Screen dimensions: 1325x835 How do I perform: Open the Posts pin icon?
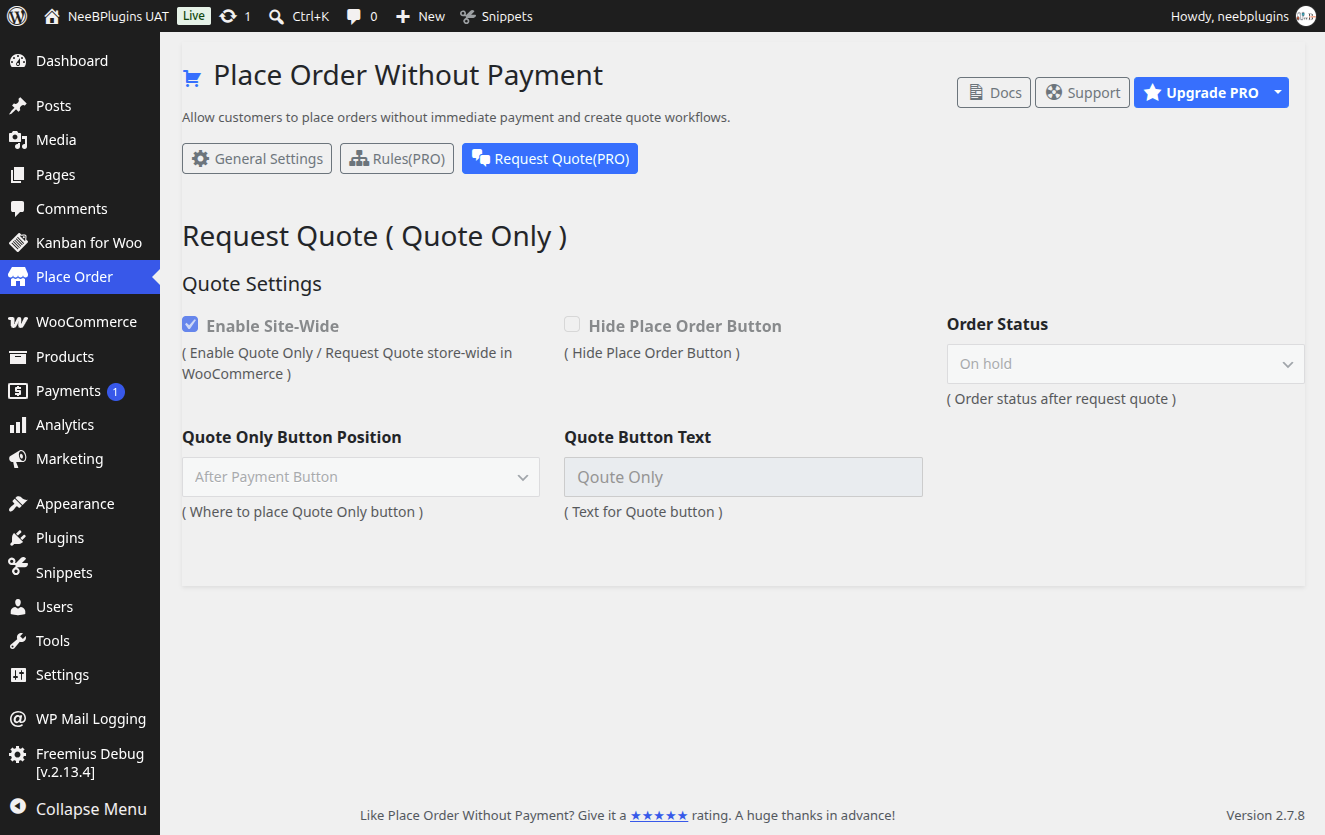pyautogui.click(x=18, y=106)
